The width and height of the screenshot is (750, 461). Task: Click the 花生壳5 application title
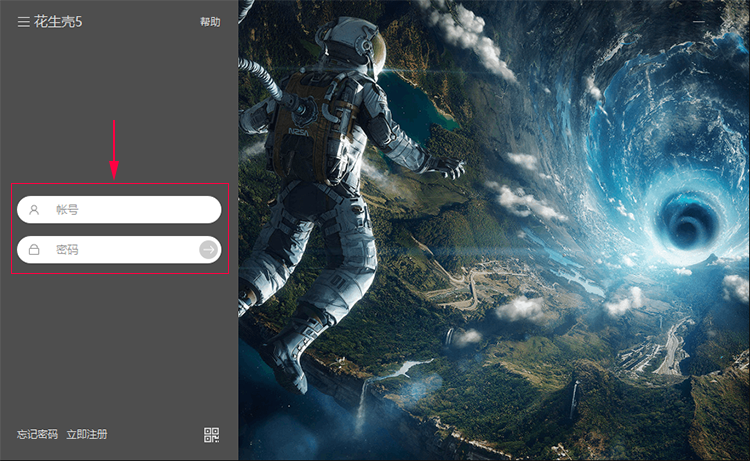point(58,22)
